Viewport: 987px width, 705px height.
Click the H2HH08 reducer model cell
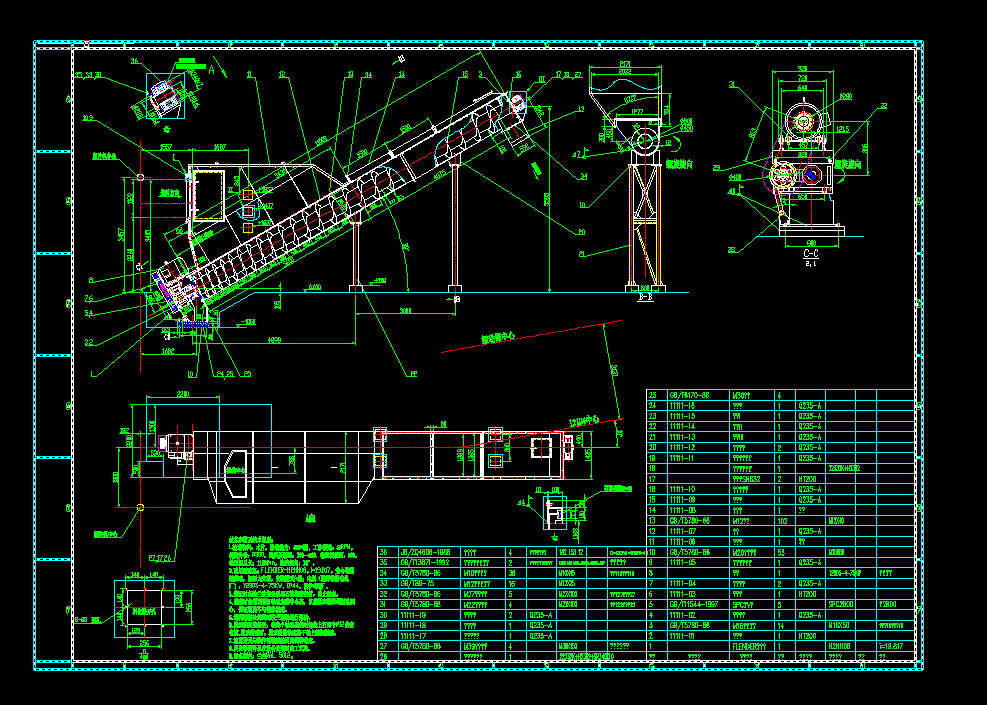841,646
